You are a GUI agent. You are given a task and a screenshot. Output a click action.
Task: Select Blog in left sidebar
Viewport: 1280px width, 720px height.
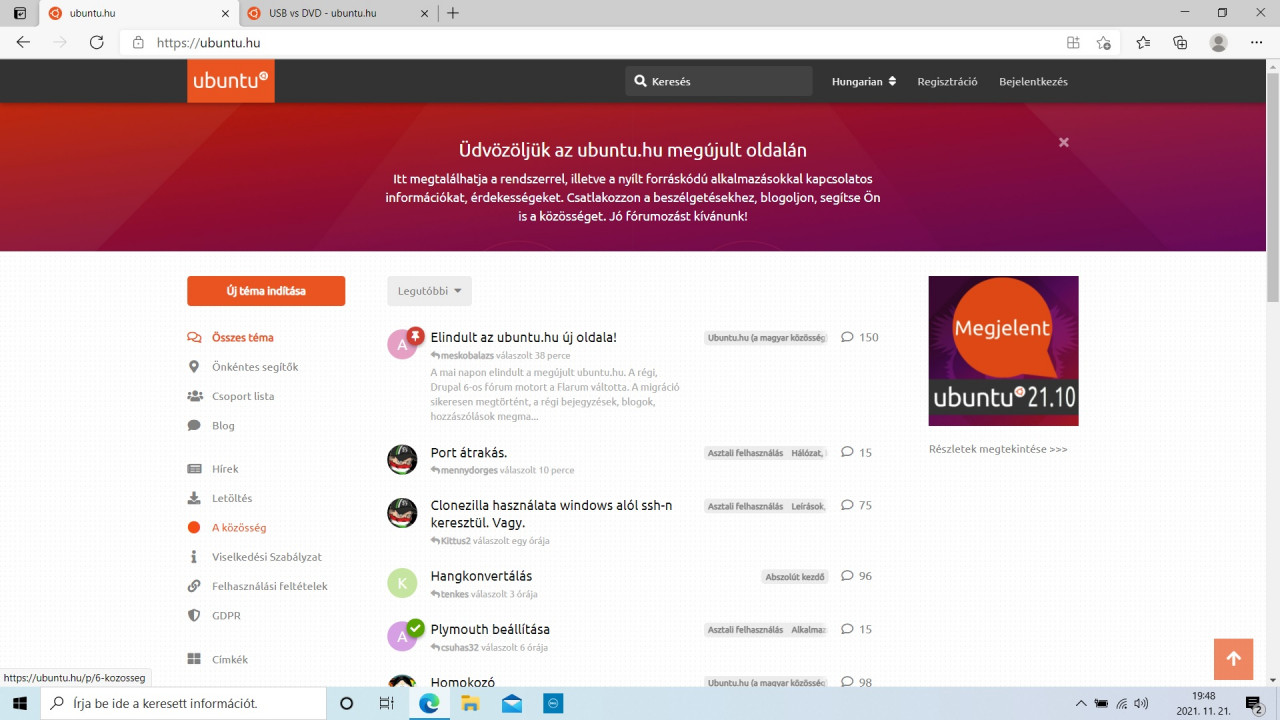(x=223, y=425)
